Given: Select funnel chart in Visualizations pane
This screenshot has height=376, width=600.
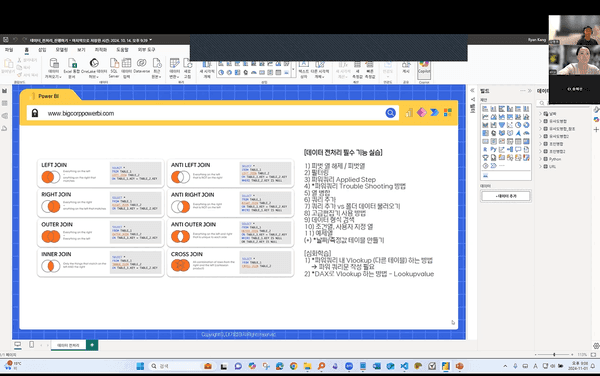Looking at the screenshot, I should click(x=502, y=125).
